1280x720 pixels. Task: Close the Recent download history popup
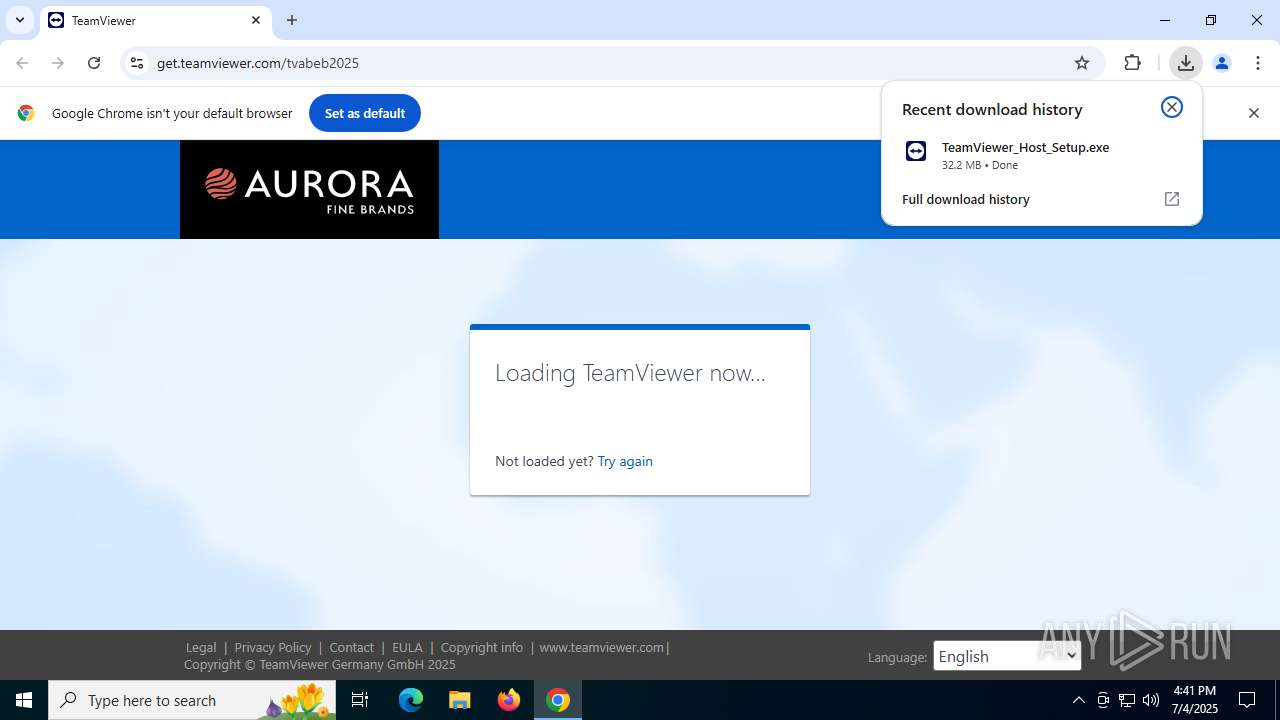(x=1172, y=107)
